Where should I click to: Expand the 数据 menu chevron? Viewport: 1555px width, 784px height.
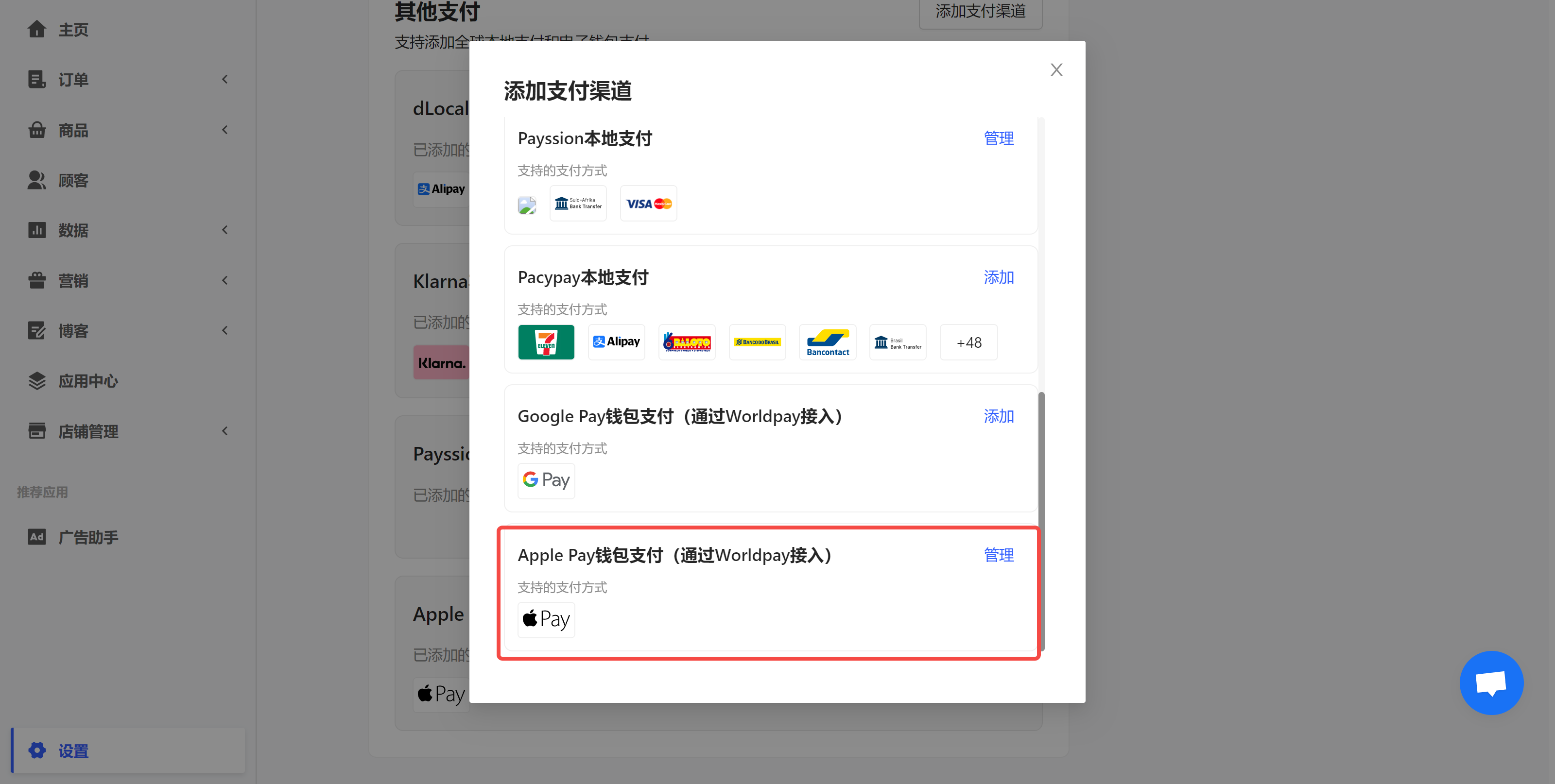click(225, 230)
